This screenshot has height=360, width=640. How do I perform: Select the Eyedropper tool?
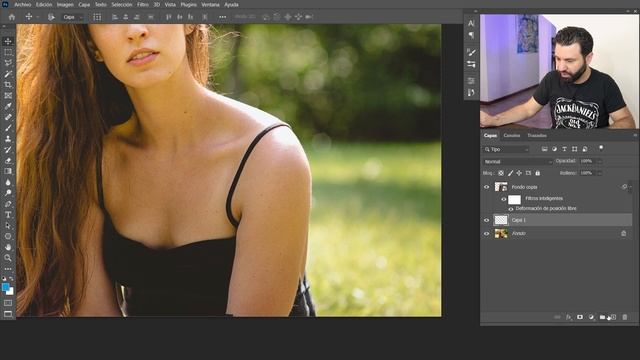pos(8,106)
